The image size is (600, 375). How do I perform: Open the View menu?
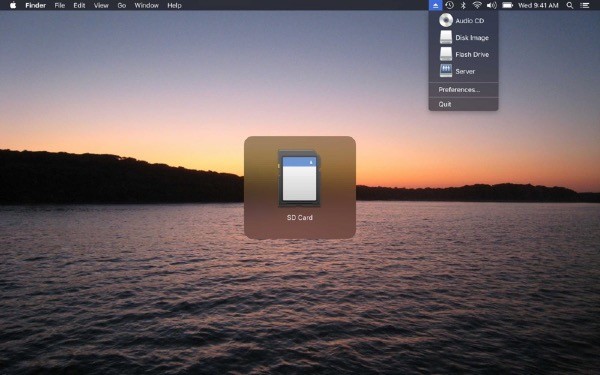point(101,5)
